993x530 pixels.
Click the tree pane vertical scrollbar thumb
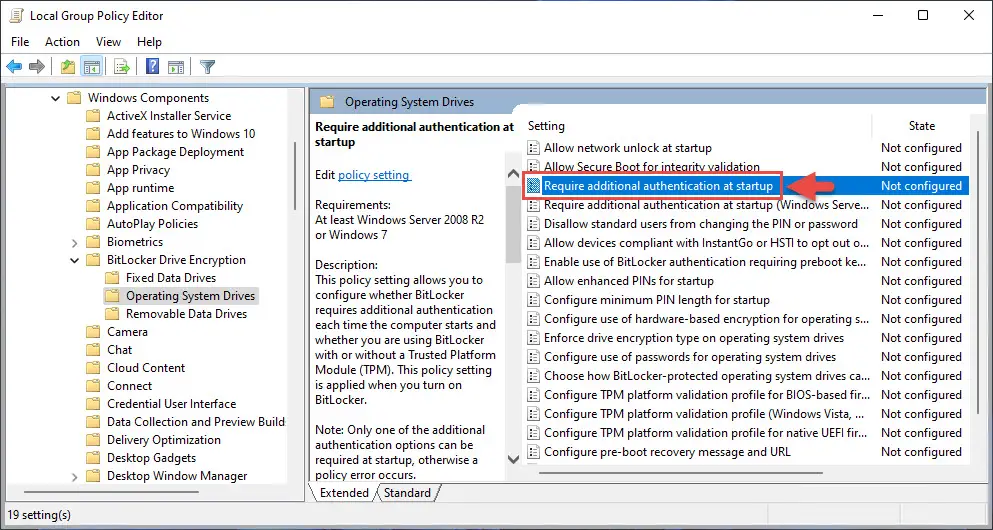pyautogui.click(x=294, y=177)
